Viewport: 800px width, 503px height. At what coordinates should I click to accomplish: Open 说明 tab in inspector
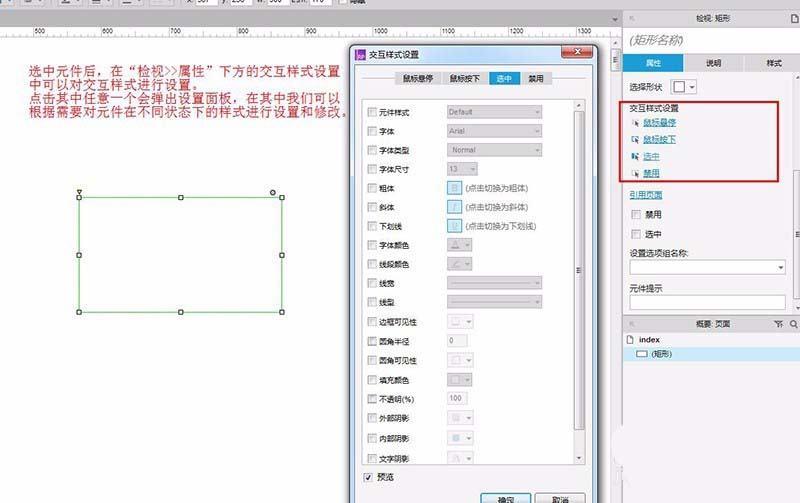pyautogui.click(x=713, y=63)
